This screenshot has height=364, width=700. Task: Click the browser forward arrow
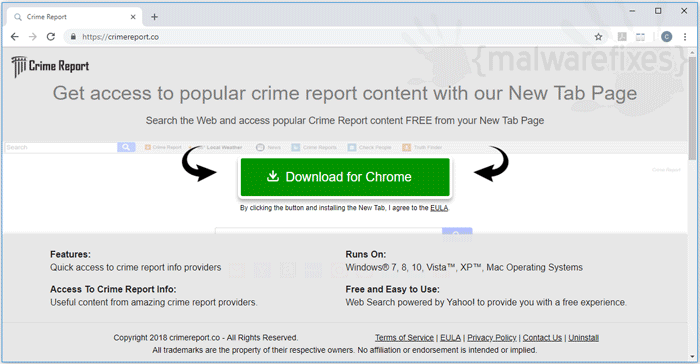[33, 37]
